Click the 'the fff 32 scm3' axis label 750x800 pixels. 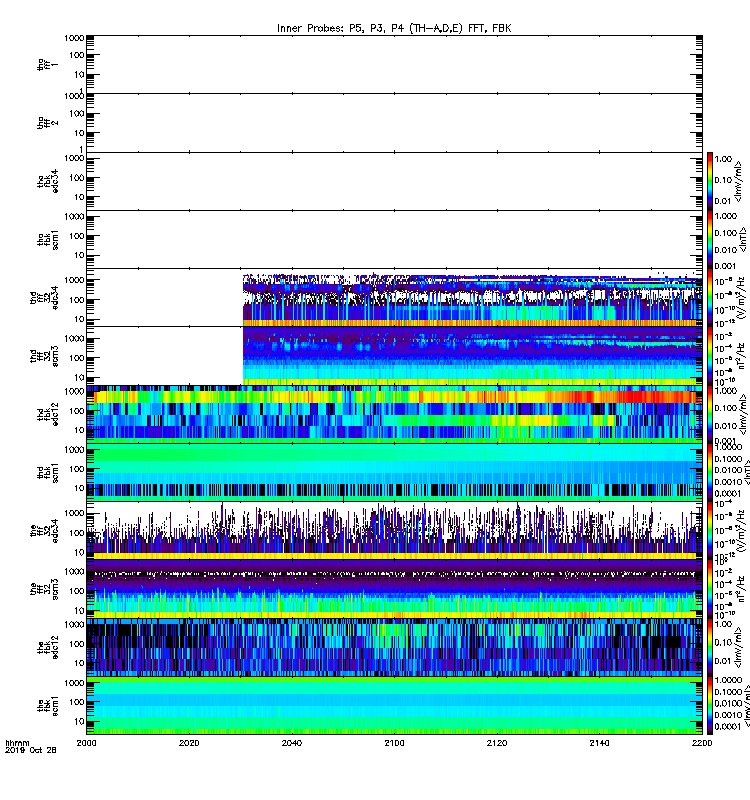coord(44,589)
